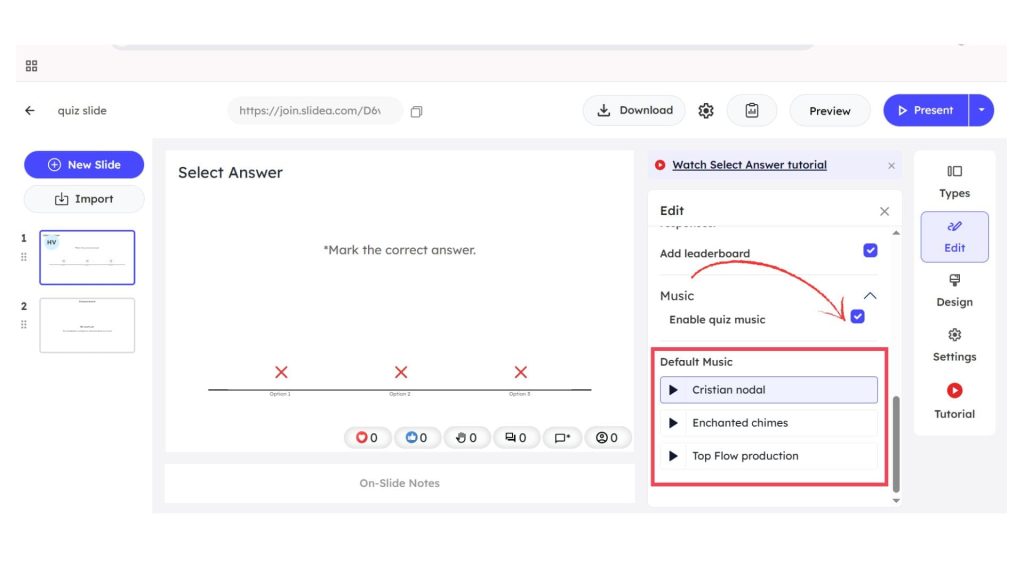Expand the Present button options
Screen dimensions: 1024x576
click(981, 110)
